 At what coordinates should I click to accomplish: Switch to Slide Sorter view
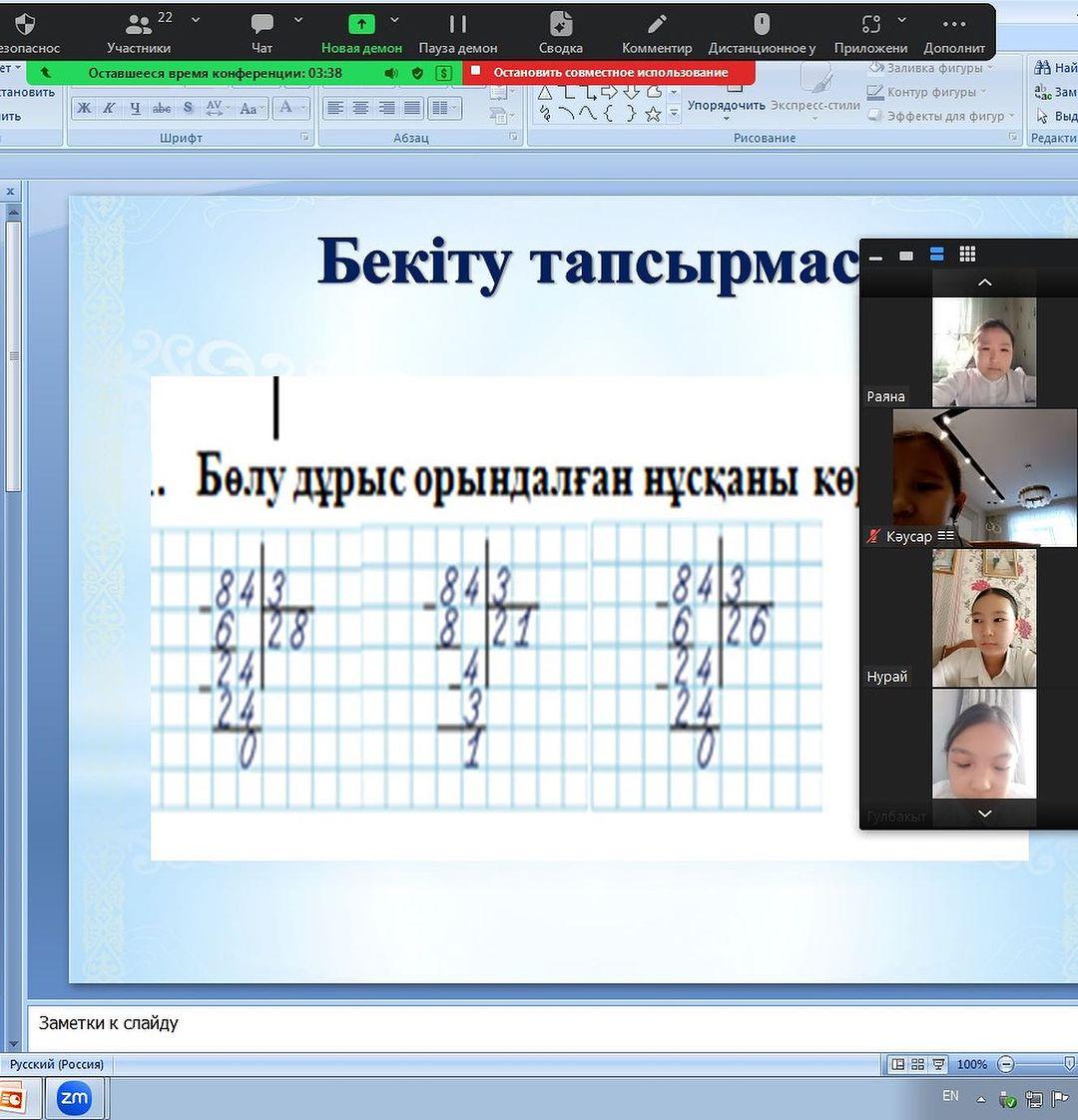coord(918,1064)
